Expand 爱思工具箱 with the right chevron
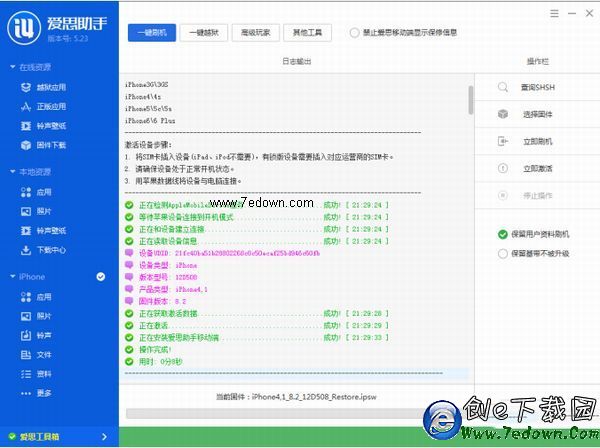The image size is (600, 448). point(104,437)
